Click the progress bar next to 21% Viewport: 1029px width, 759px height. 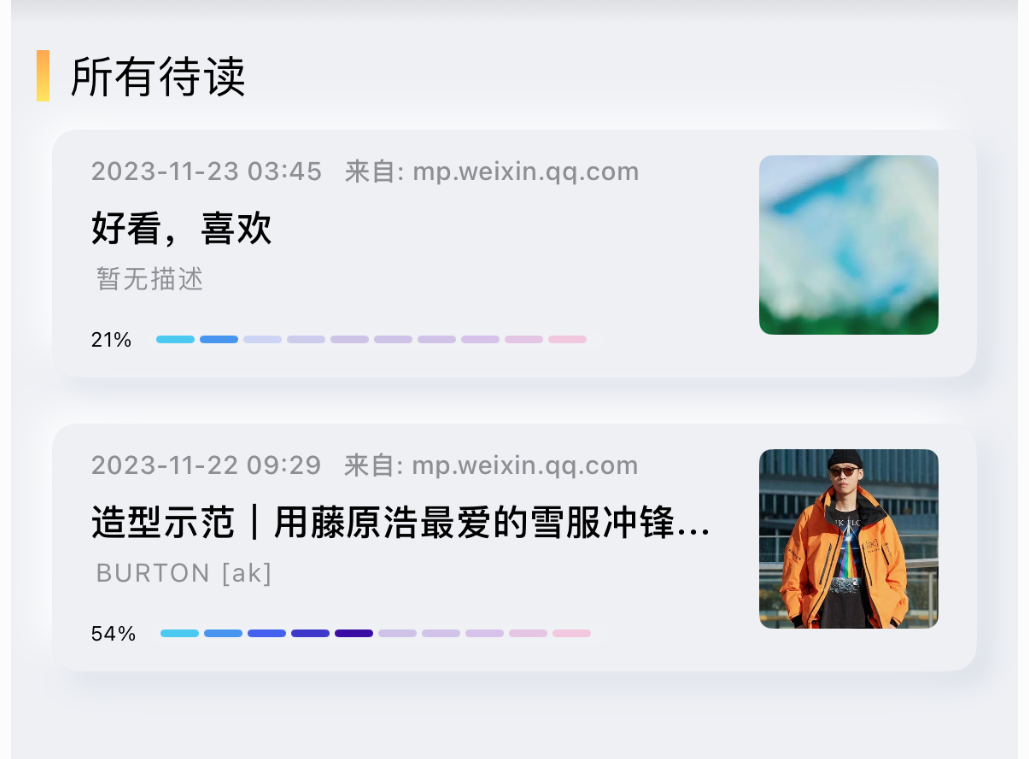371,339
